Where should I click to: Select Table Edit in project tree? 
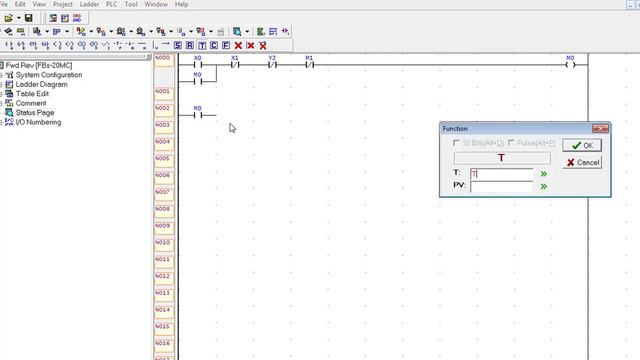pyautogui.click(x=32, y=94)
